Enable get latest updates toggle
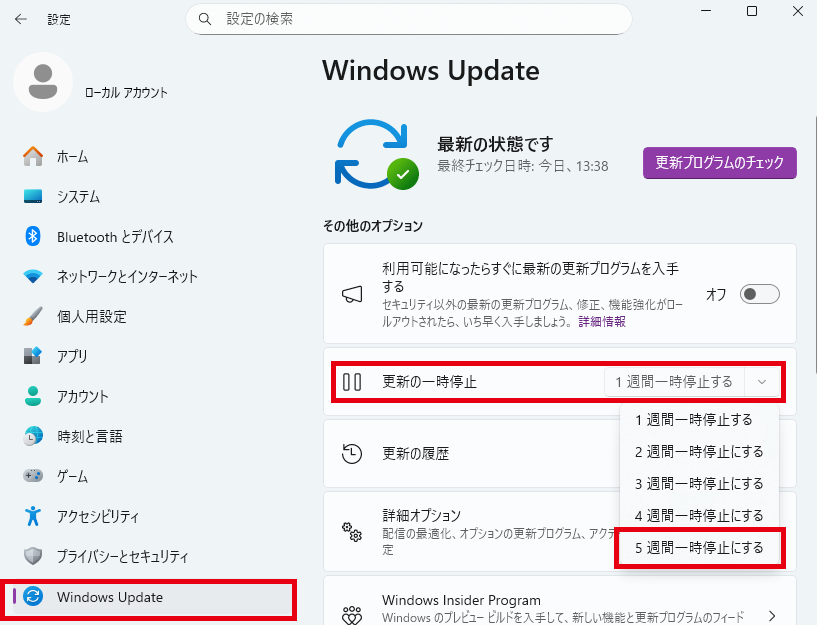 click(759, 294)
